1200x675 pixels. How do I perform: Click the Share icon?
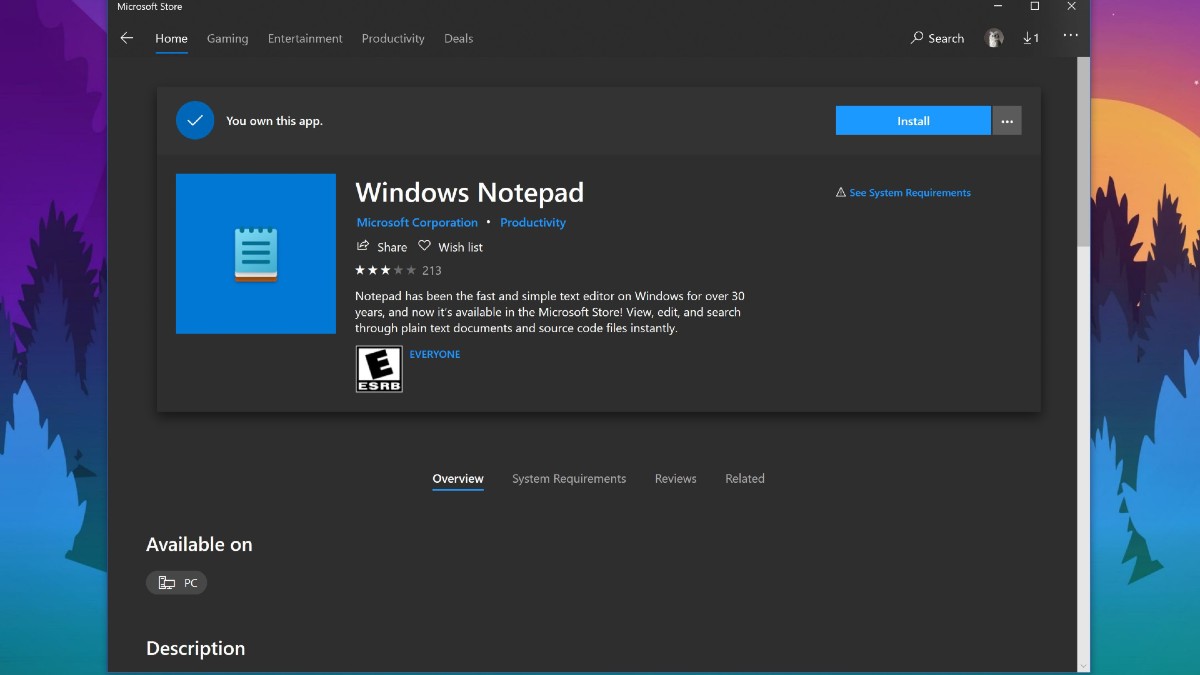[x=363, y=246]
